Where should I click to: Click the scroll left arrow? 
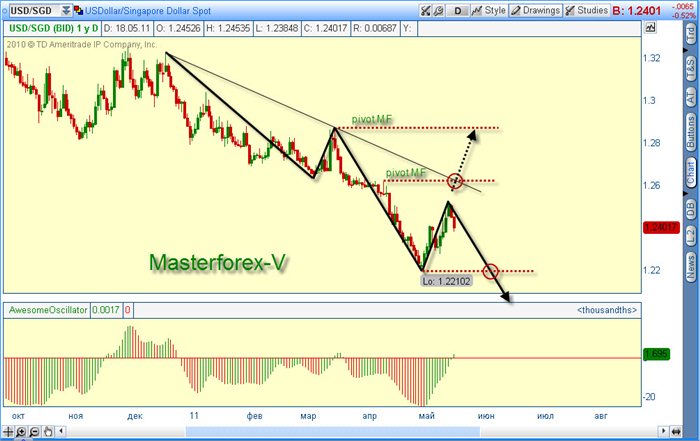click(61, 431)
